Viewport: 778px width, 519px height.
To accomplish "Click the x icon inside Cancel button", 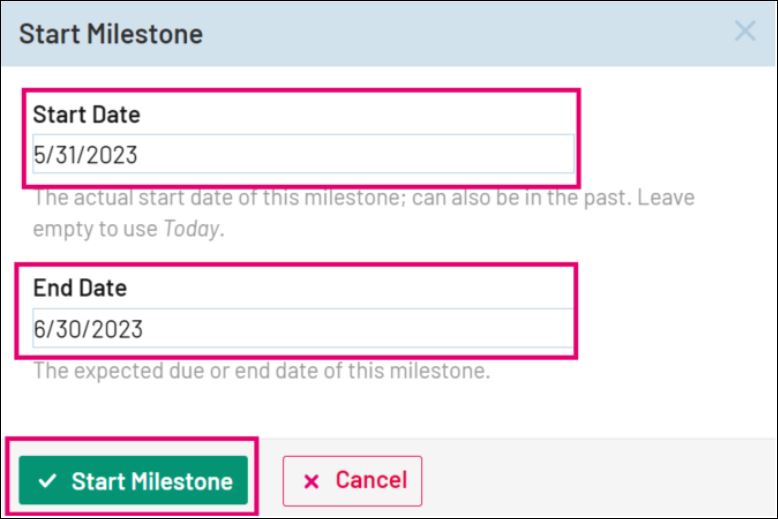I will click(x=311, y=481).
